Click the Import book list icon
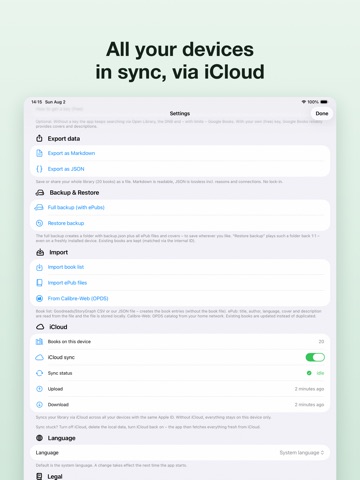Viewport: 360px width, 480px height. pyautogui.click(x=39, y=267)
